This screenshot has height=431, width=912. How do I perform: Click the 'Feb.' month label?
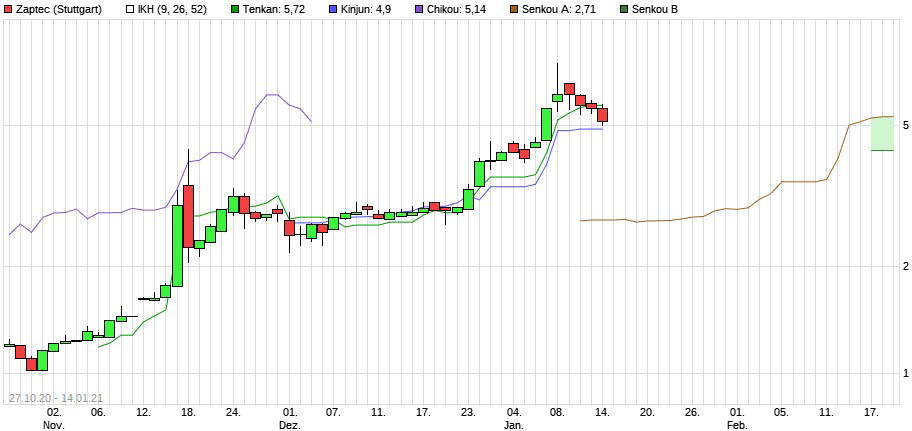[x=736, y=425]
